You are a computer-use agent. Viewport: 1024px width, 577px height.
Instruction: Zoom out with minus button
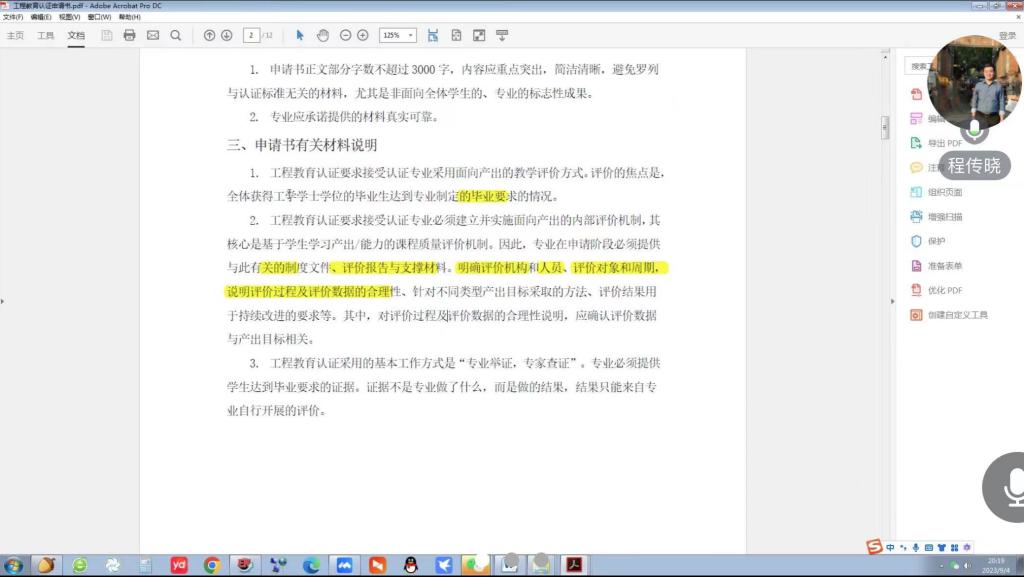[346, 35]
